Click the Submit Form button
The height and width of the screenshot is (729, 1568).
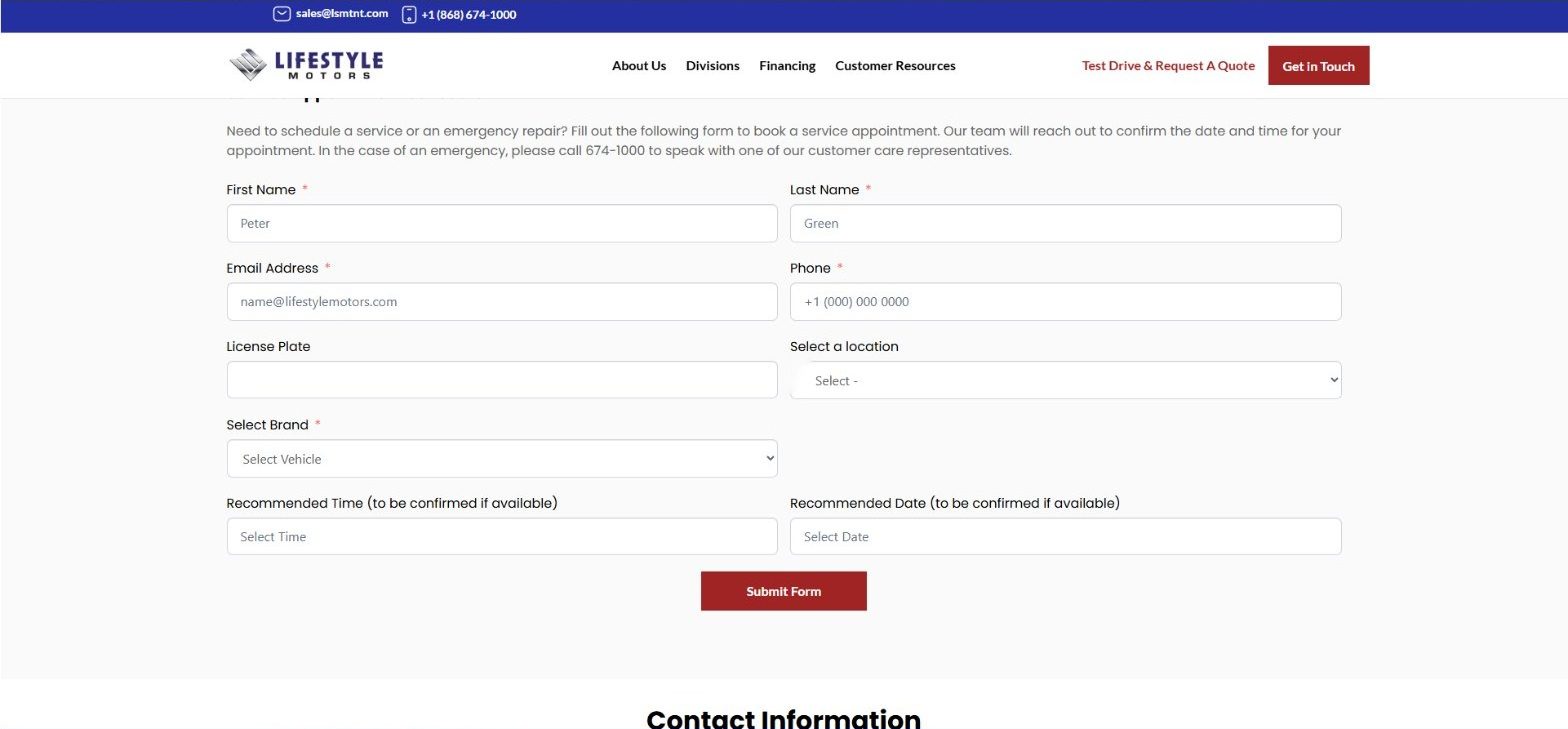[783, 591]
